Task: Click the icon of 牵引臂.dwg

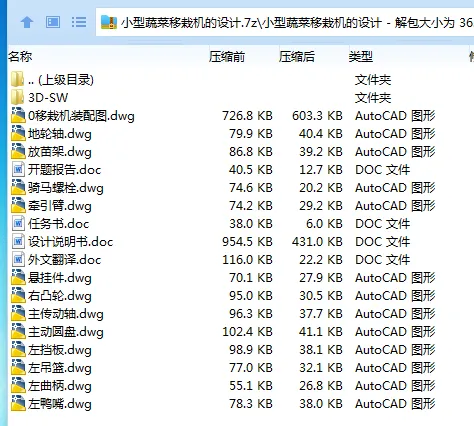Action: (18, 206)
